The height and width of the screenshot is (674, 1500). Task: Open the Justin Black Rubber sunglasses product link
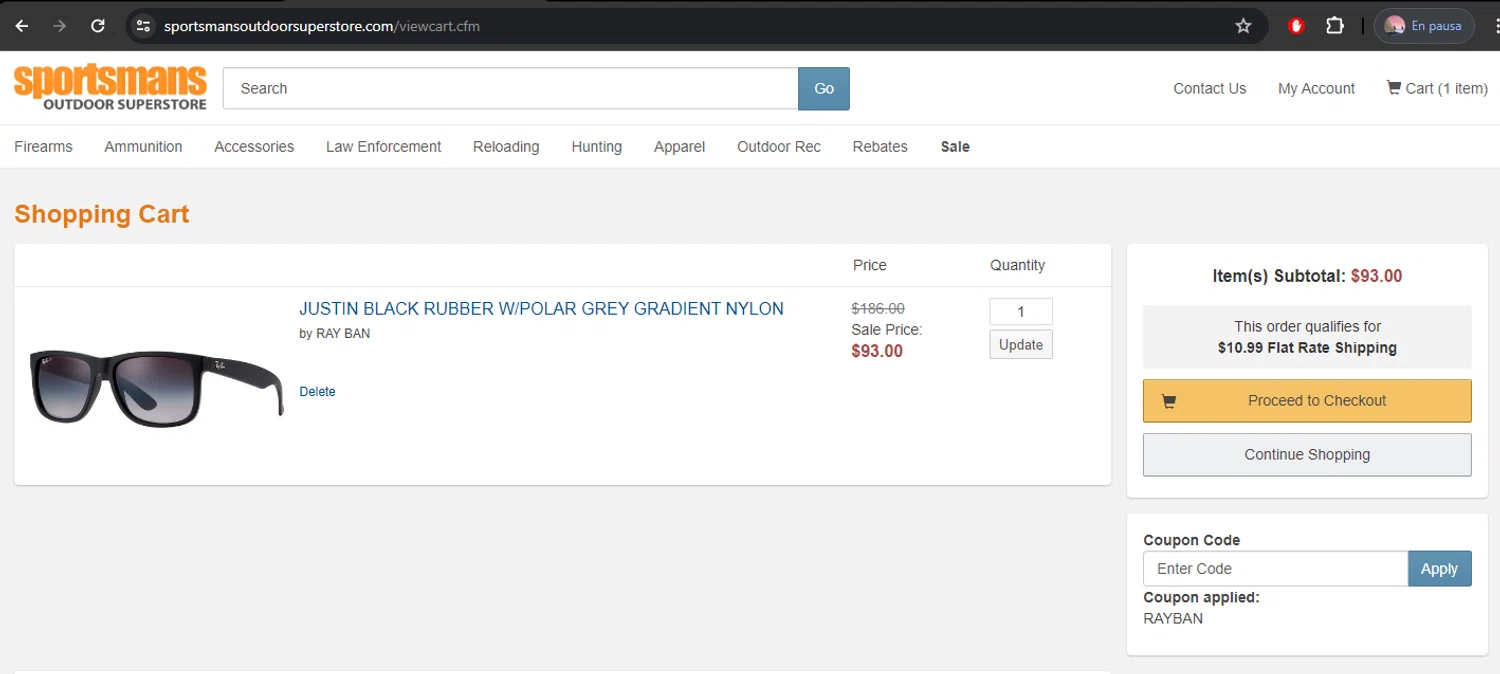point(541,309)
